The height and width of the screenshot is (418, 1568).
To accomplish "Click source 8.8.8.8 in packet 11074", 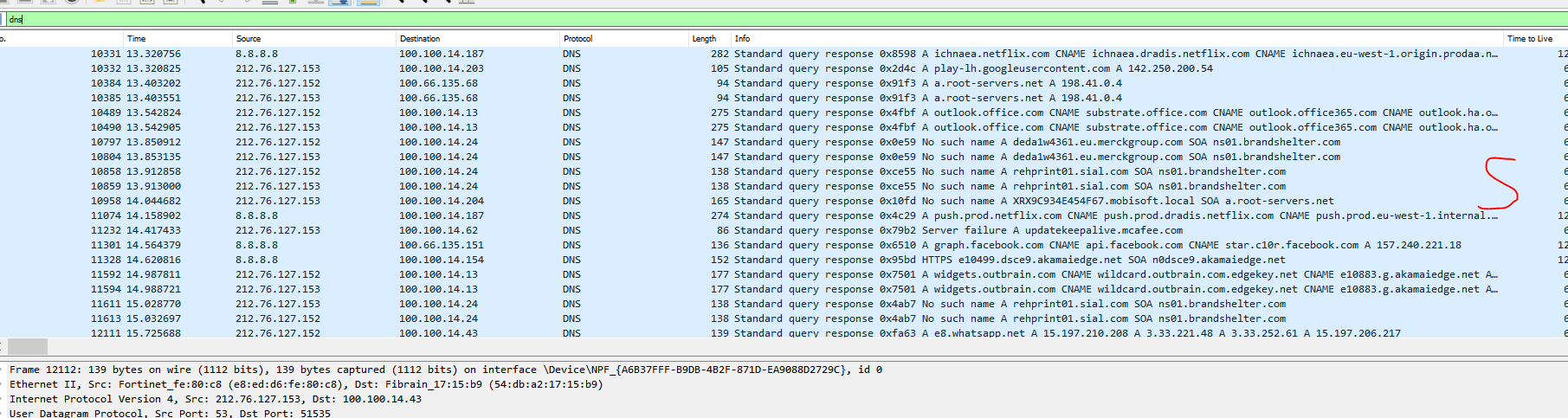I will (x=257, y=215).
